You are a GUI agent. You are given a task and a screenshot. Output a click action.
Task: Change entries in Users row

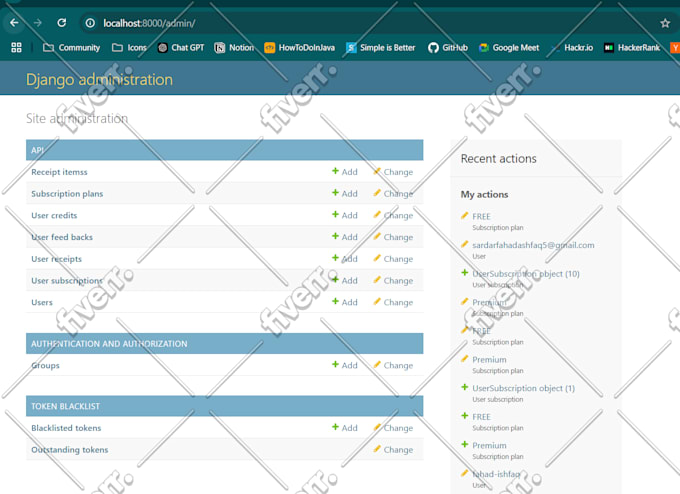[x=393, y=302]
